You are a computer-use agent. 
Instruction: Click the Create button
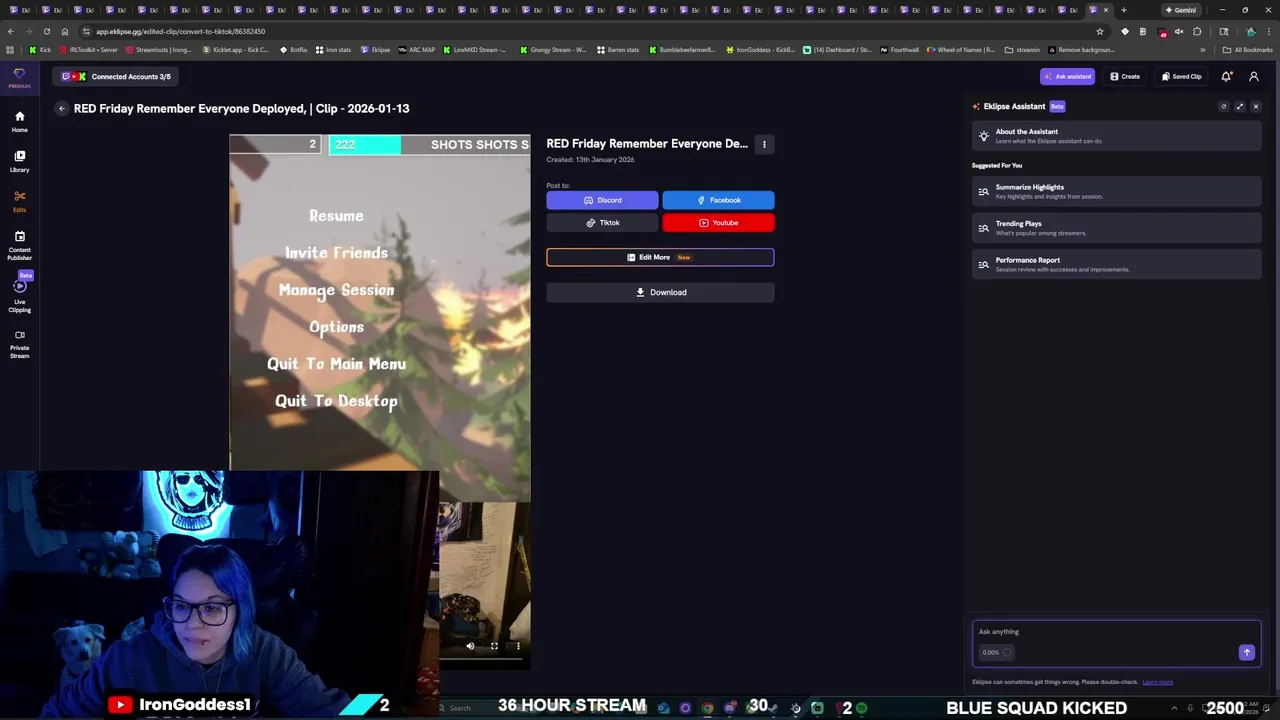(1124, 76)
